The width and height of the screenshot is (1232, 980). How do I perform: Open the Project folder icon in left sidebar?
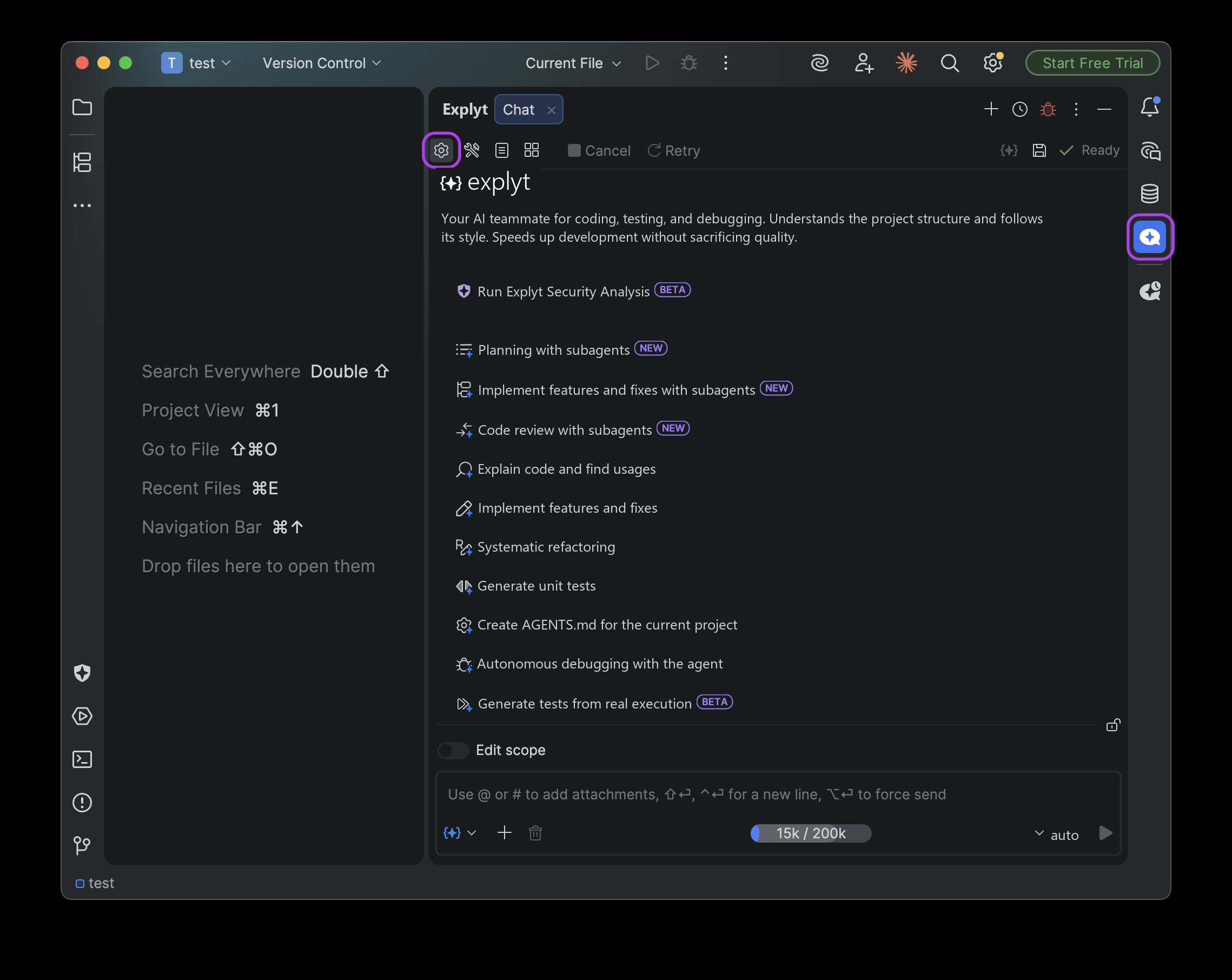[x=82, y=107]
